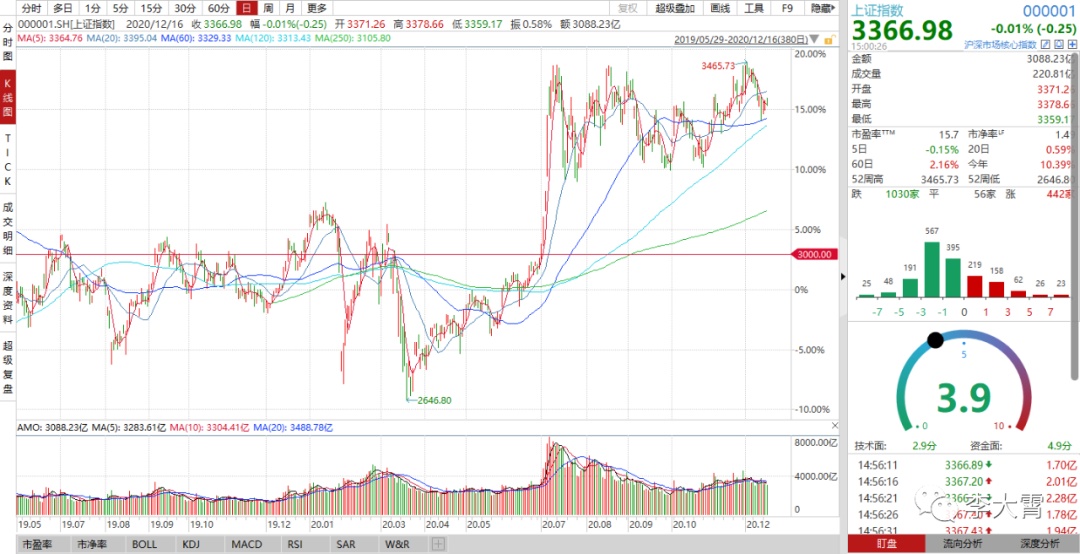Click the MA(250) legend label
Viewport: 1080px width, 554px height.
pos(353,38)
